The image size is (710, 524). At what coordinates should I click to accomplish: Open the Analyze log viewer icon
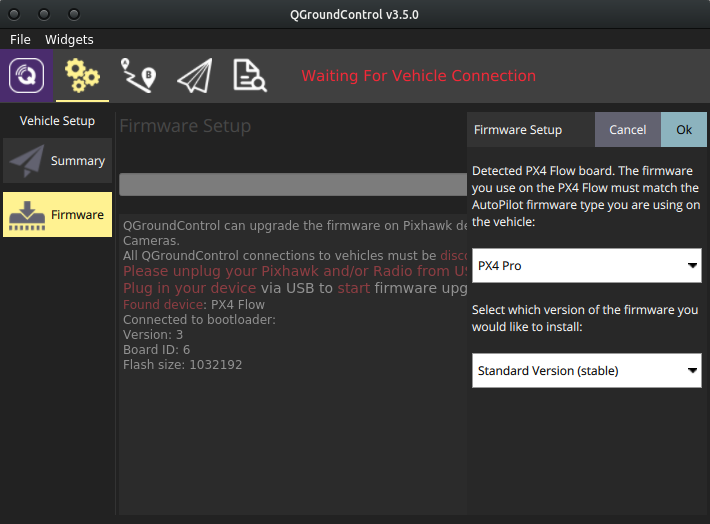click(x=249, y=76)
